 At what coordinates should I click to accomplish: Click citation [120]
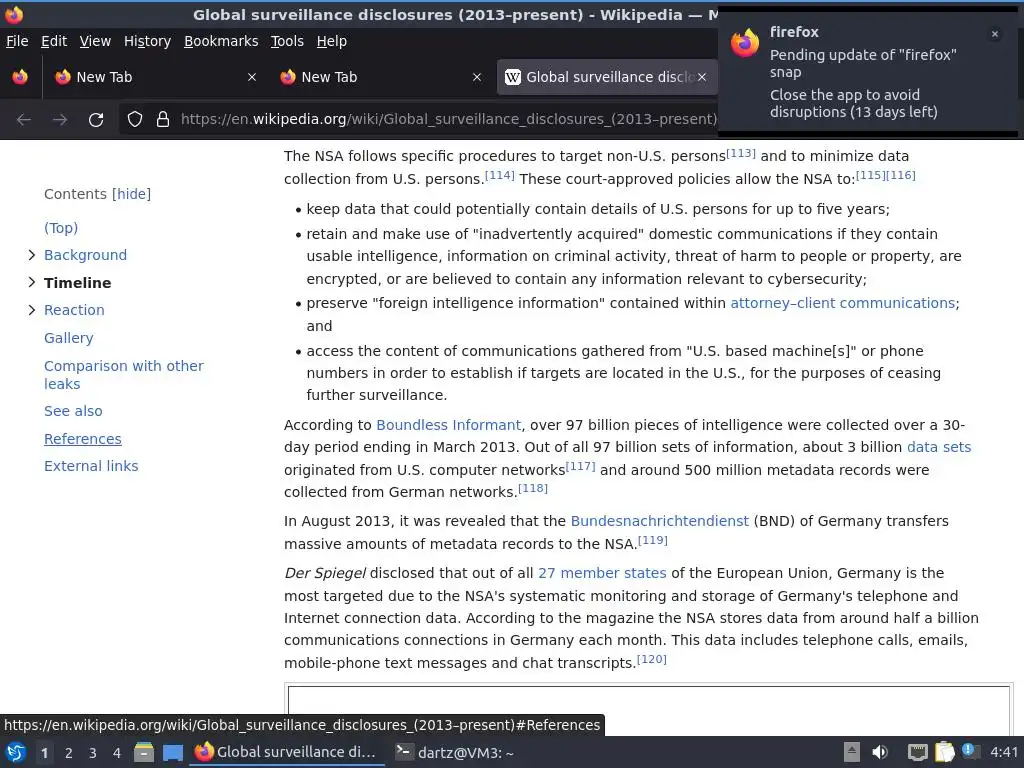pos(652,660)
